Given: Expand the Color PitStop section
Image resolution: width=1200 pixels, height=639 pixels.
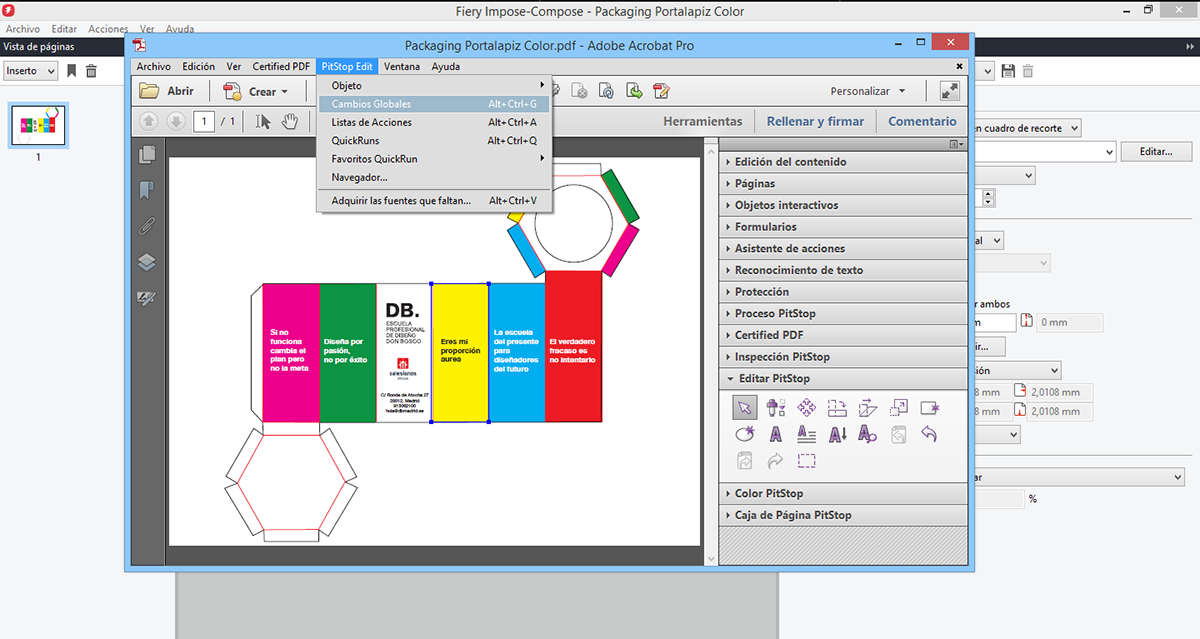Looking at the screenshot, I should (769, 494).
